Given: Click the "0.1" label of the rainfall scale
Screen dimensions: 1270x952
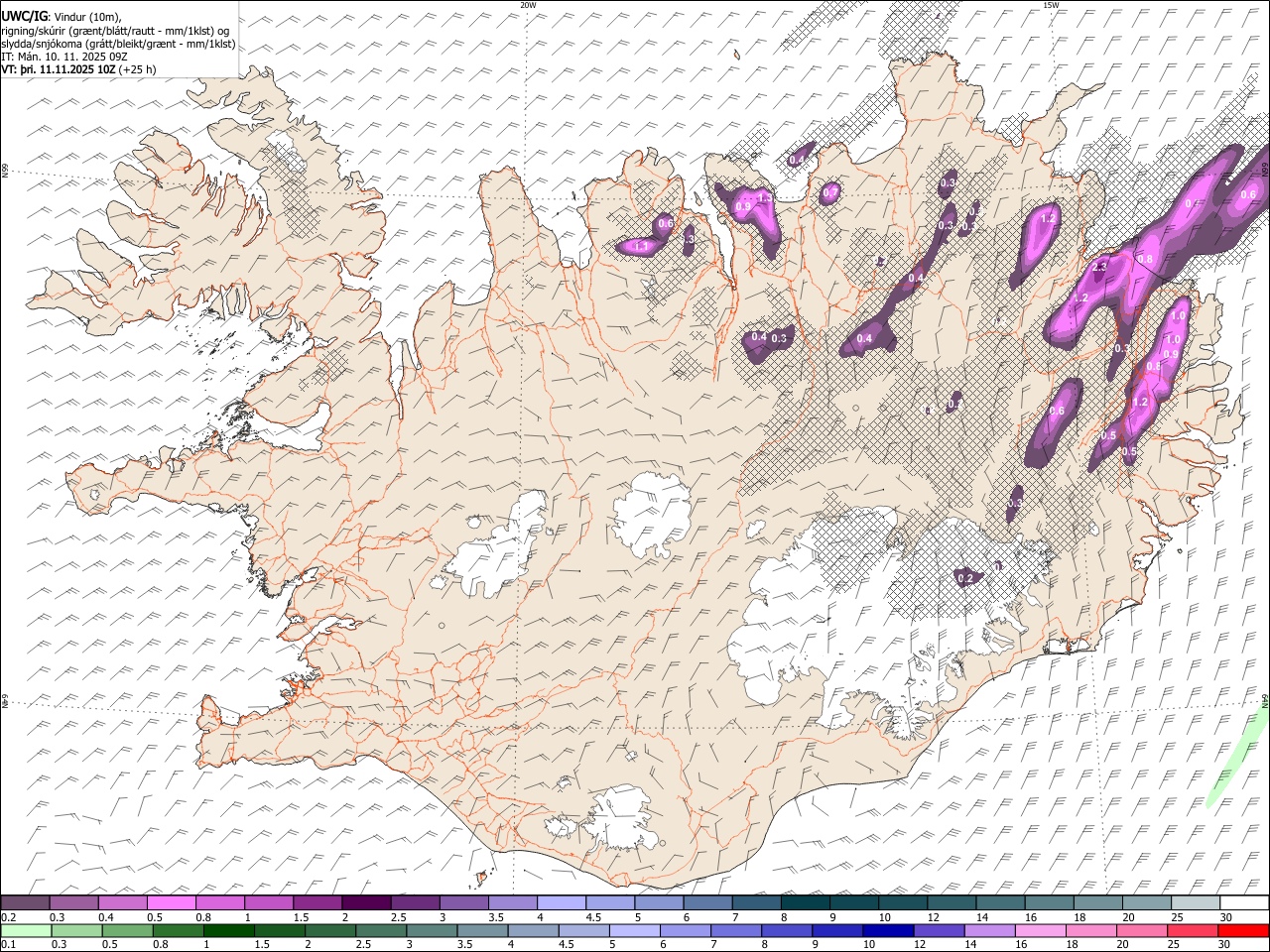Looking at the screenshot, I should pyautogui.click(x=9, y=944).
